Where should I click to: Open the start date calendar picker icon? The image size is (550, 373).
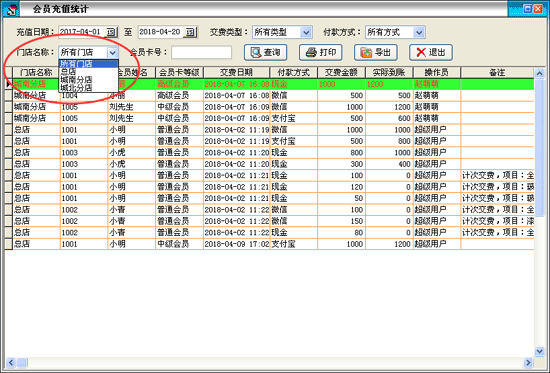click(x=110, y=32)
